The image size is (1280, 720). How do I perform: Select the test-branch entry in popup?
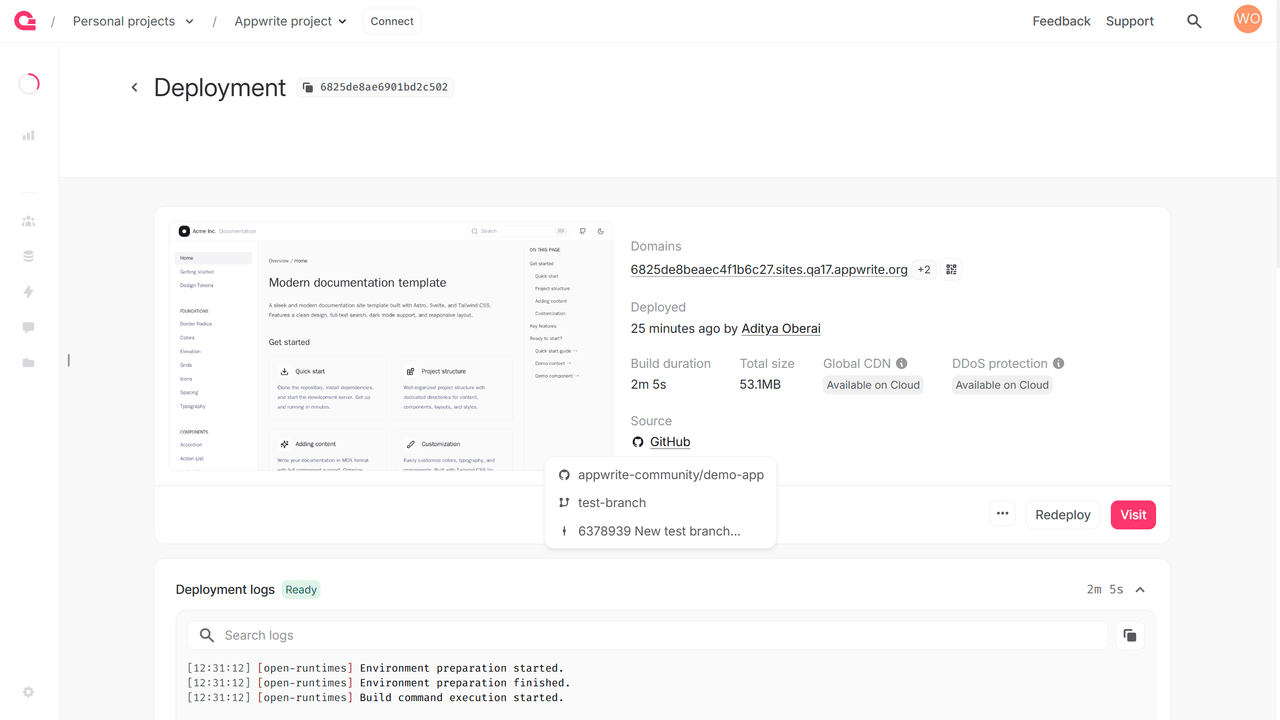click(x=660, y=503)
